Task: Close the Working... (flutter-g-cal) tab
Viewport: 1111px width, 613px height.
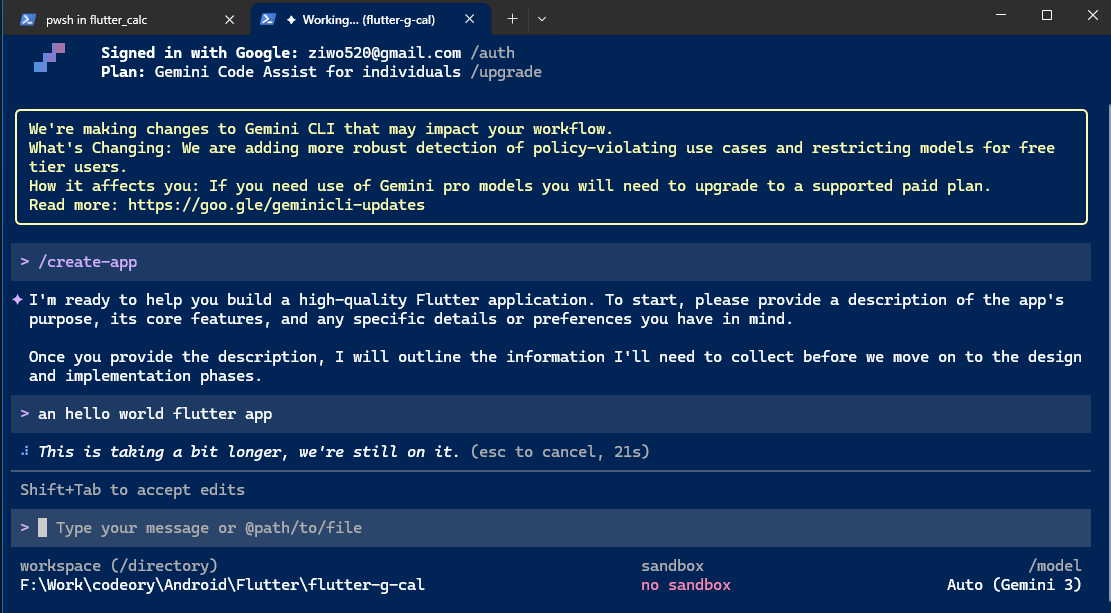Action: pos(471,19)
